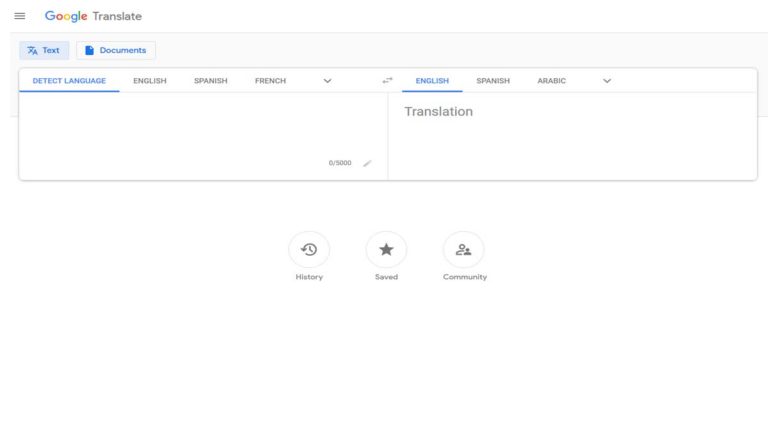Select Arabic as target language
768x432 pixels.
552,81
